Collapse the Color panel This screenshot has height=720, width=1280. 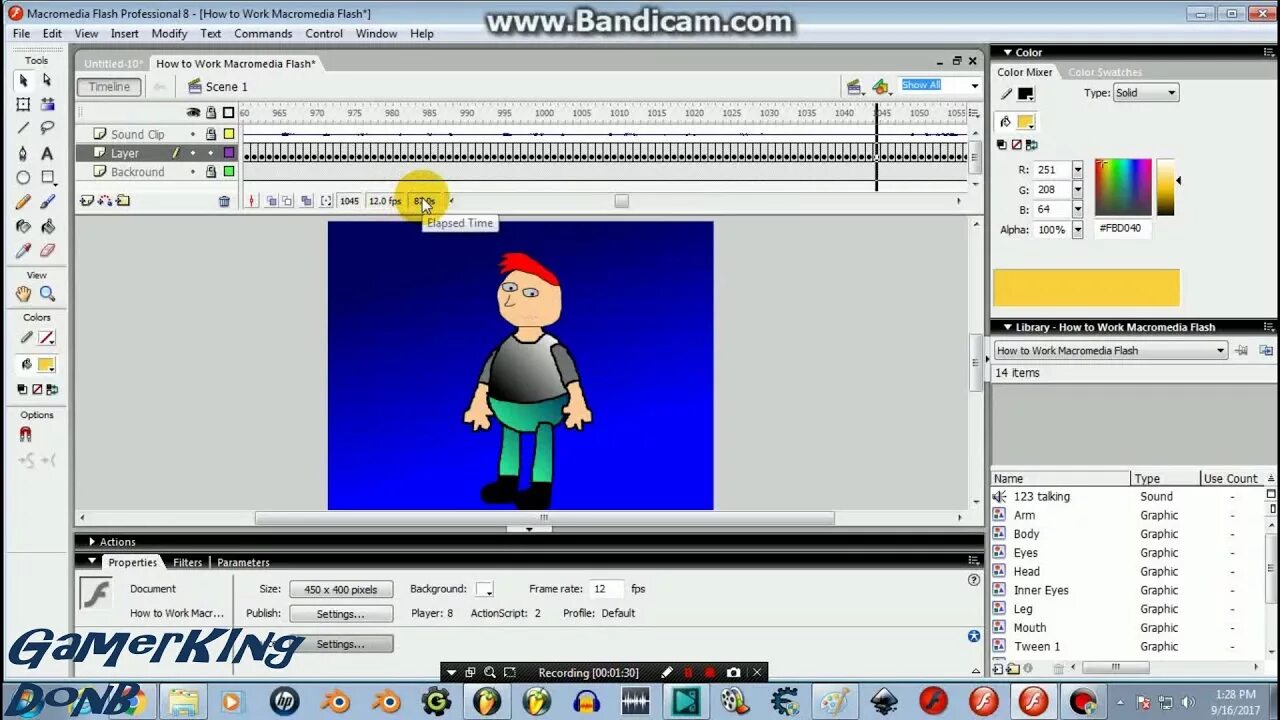click(x=1006, y=52)
